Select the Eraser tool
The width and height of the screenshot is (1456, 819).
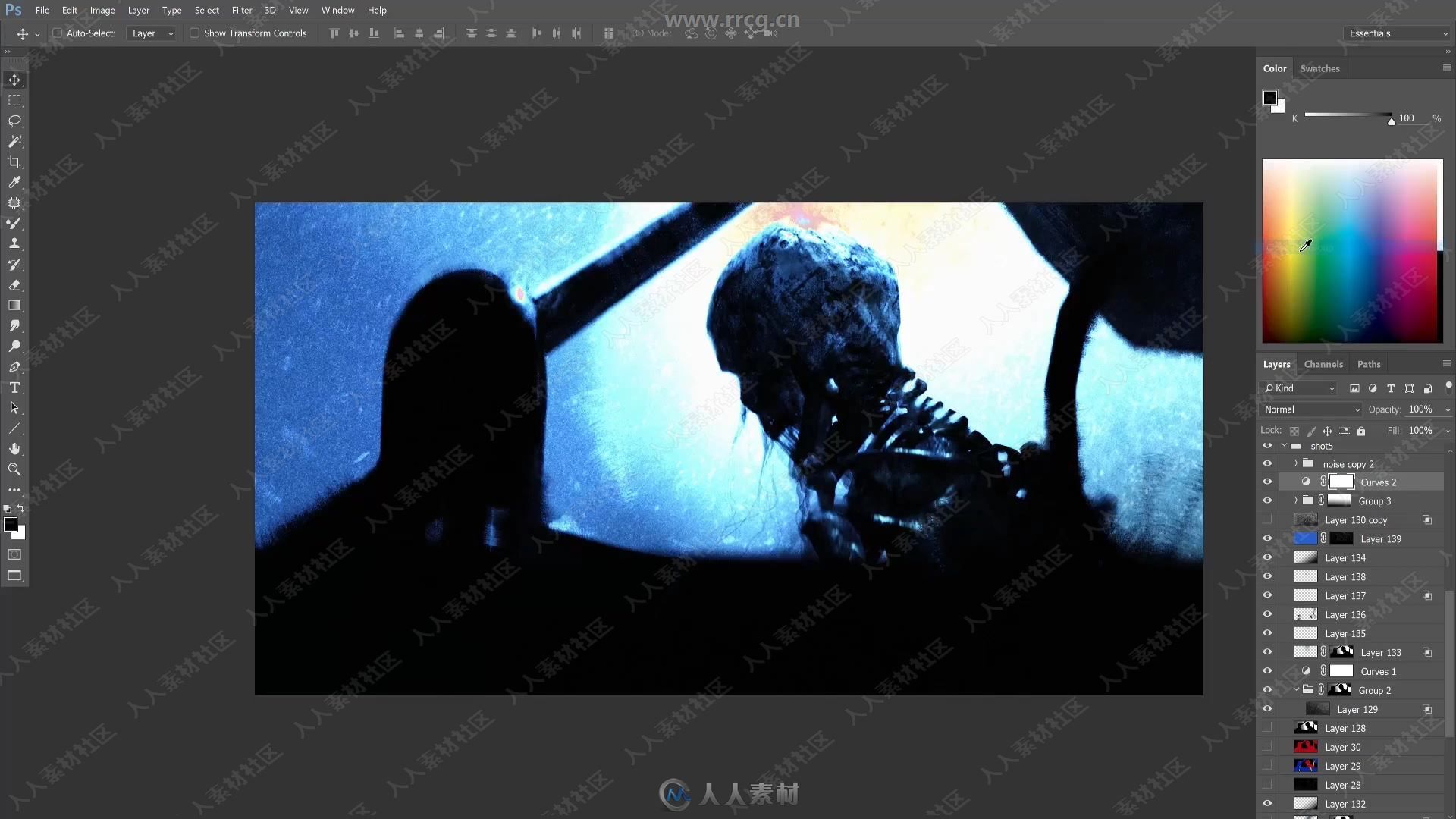tap(15, 284)
